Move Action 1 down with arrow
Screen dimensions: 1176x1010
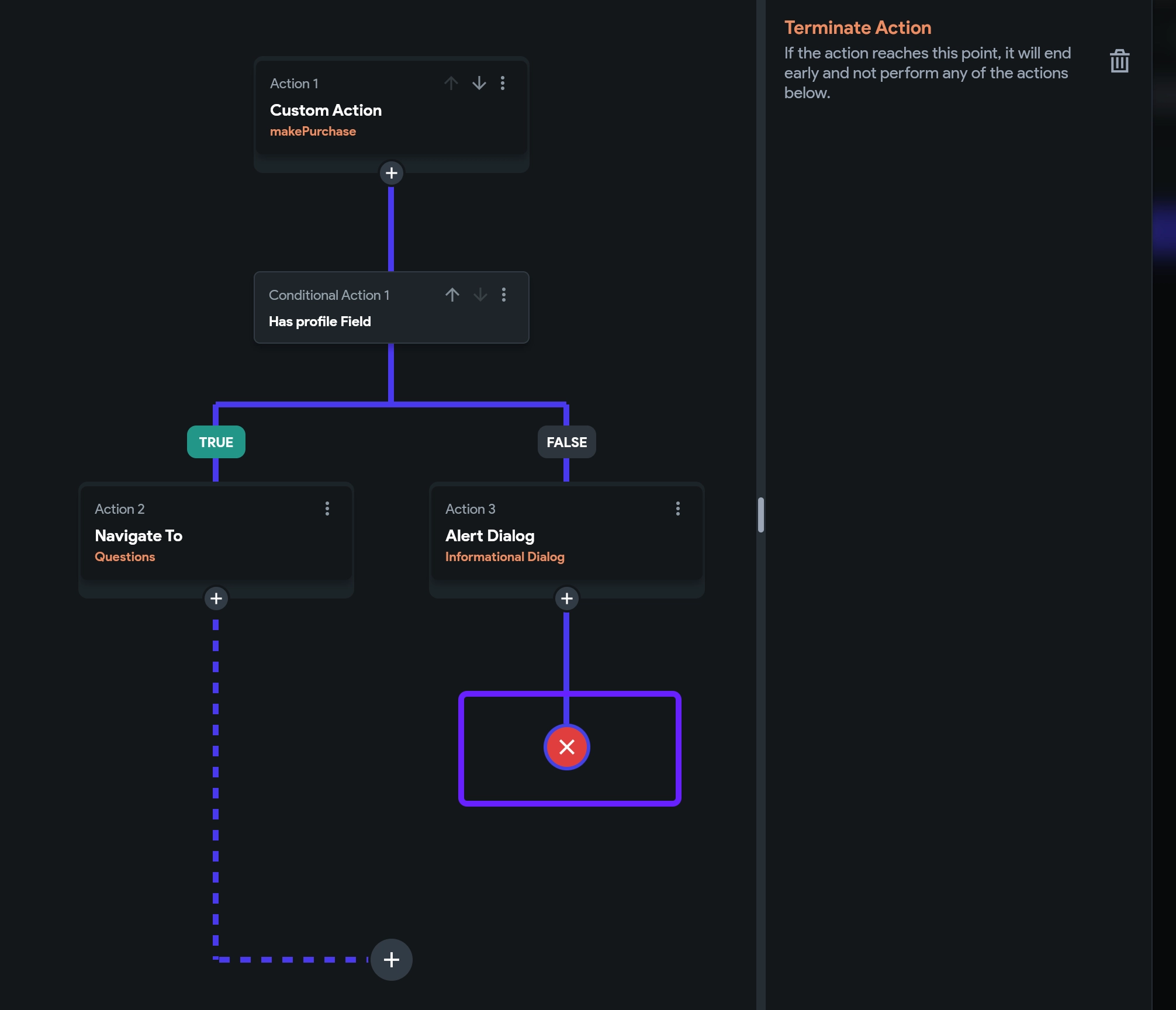pyautogui.click(x=479, y=84)
